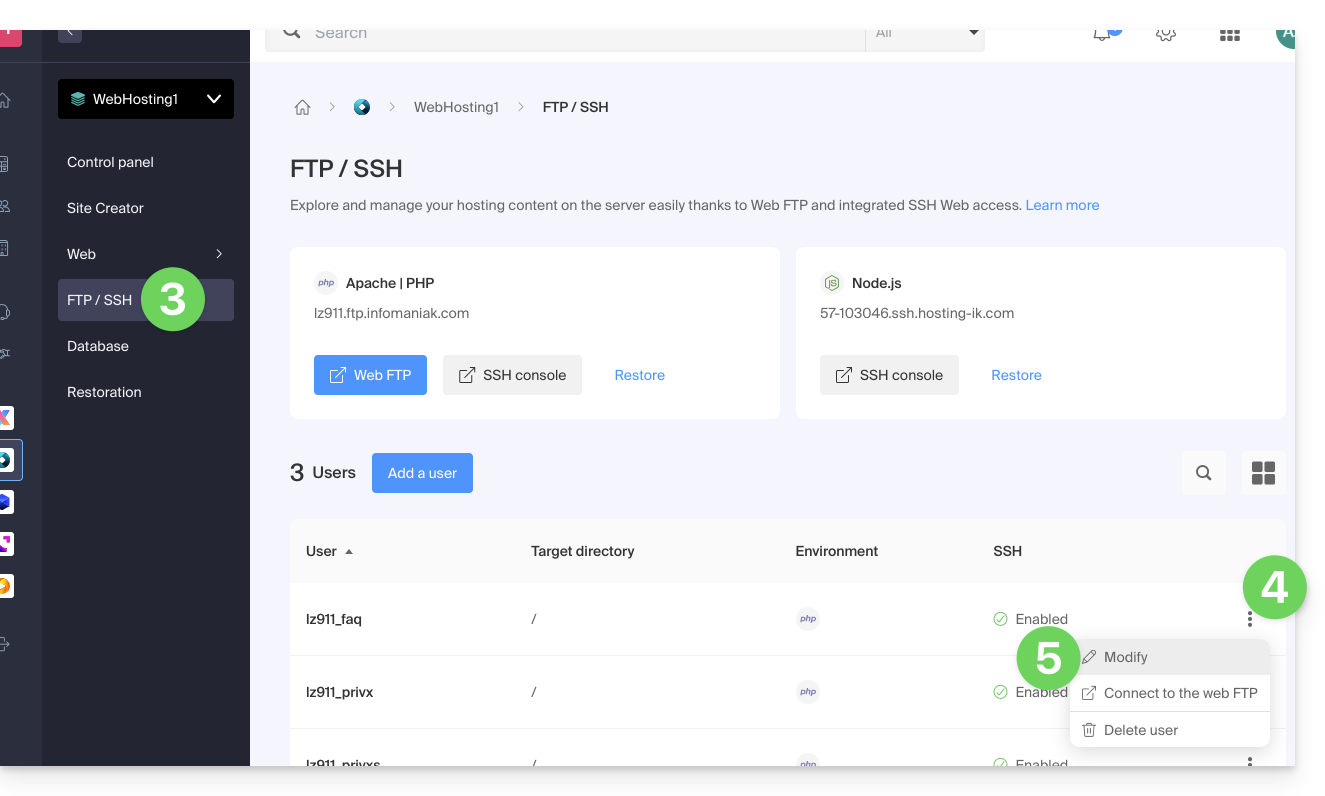Open the orange play product in the left strip
Screen dimensions: 1325x796
tap(6, 586)
